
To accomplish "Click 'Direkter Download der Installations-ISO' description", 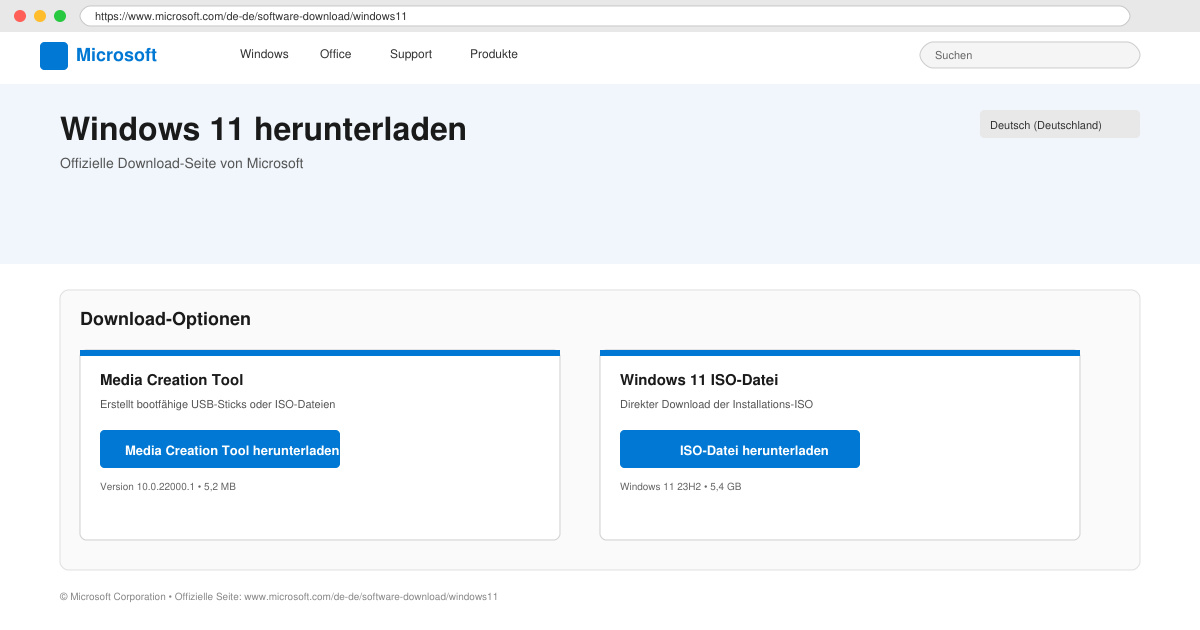I will (x=717, y=405).
